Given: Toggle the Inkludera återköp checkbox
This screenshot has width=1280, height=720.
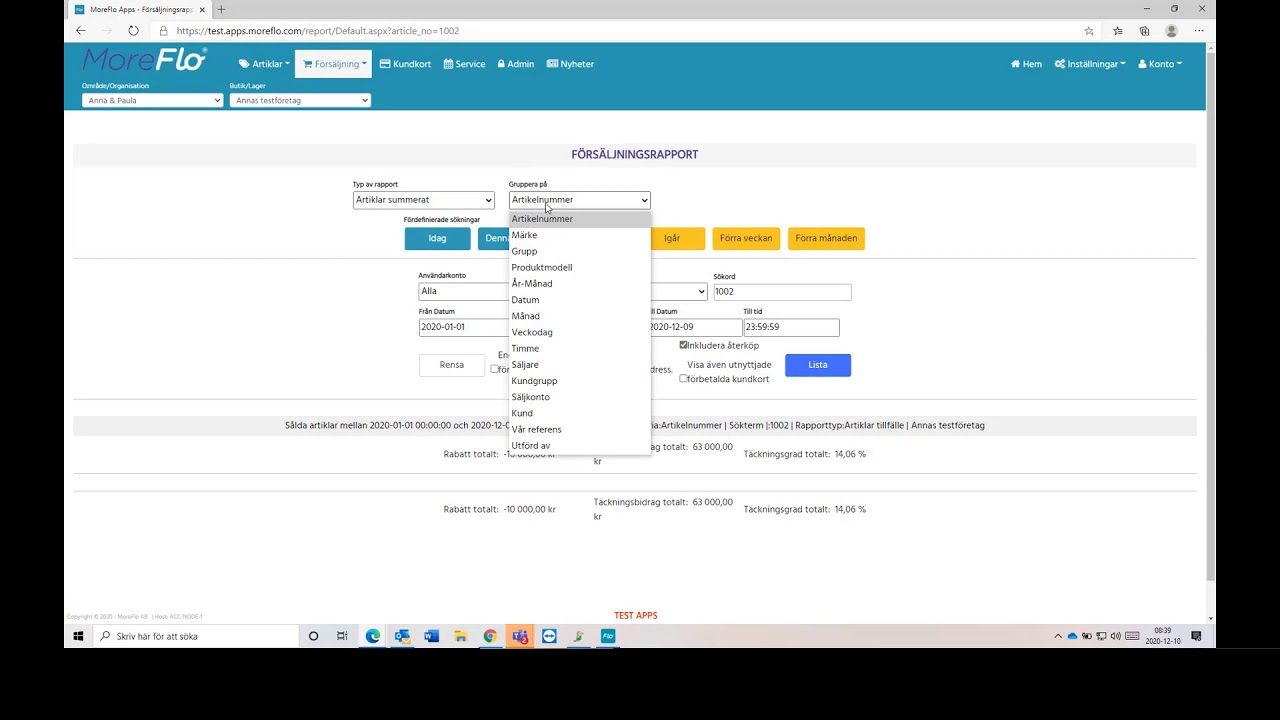Looking at the screenshot, I should pyautogui.click(x=683, y=345).
